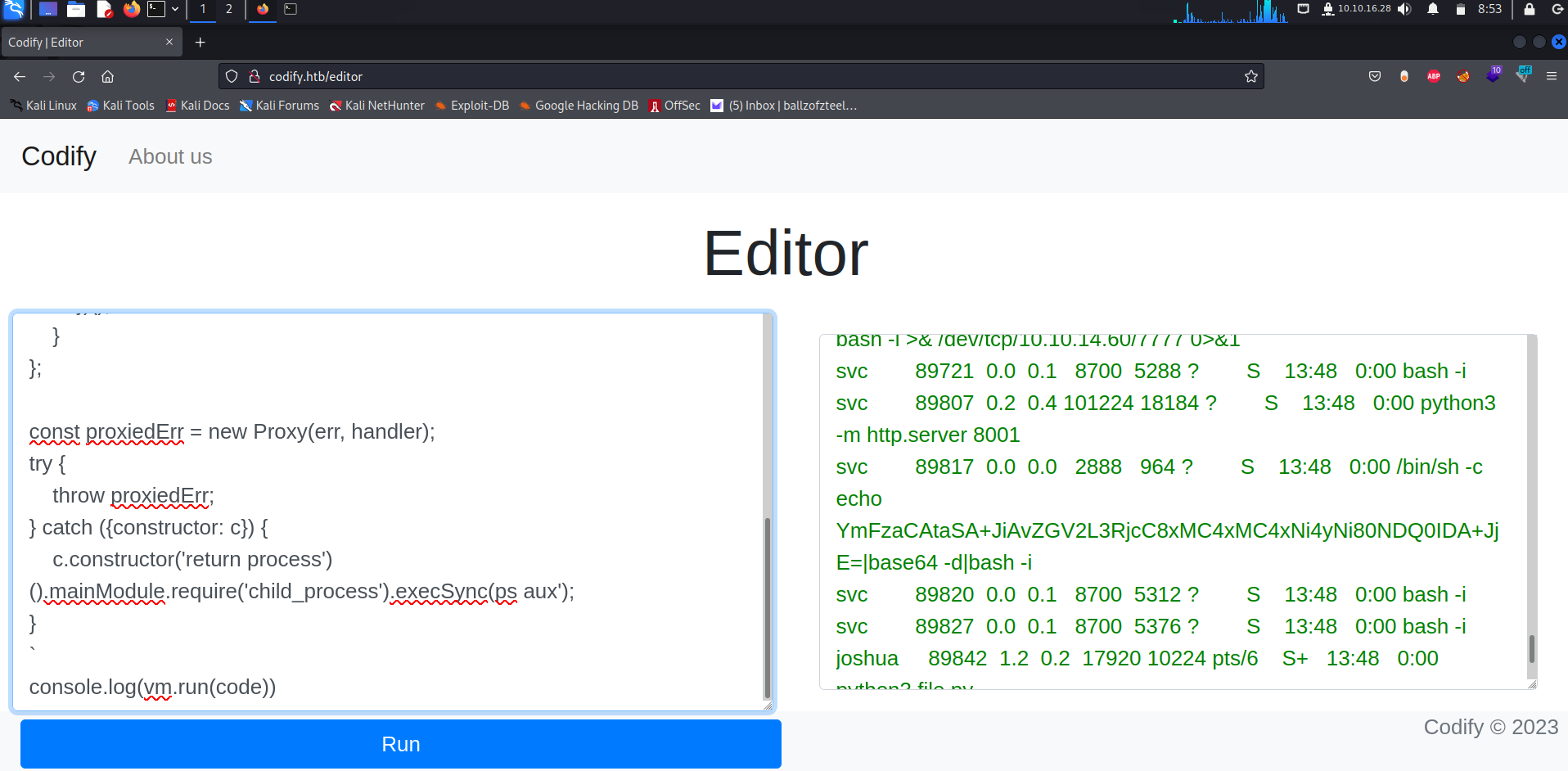The image size is (1568, 771).
Task: Click the 'python3 -m http.server 8001' output line
Action: (1165, 419)
